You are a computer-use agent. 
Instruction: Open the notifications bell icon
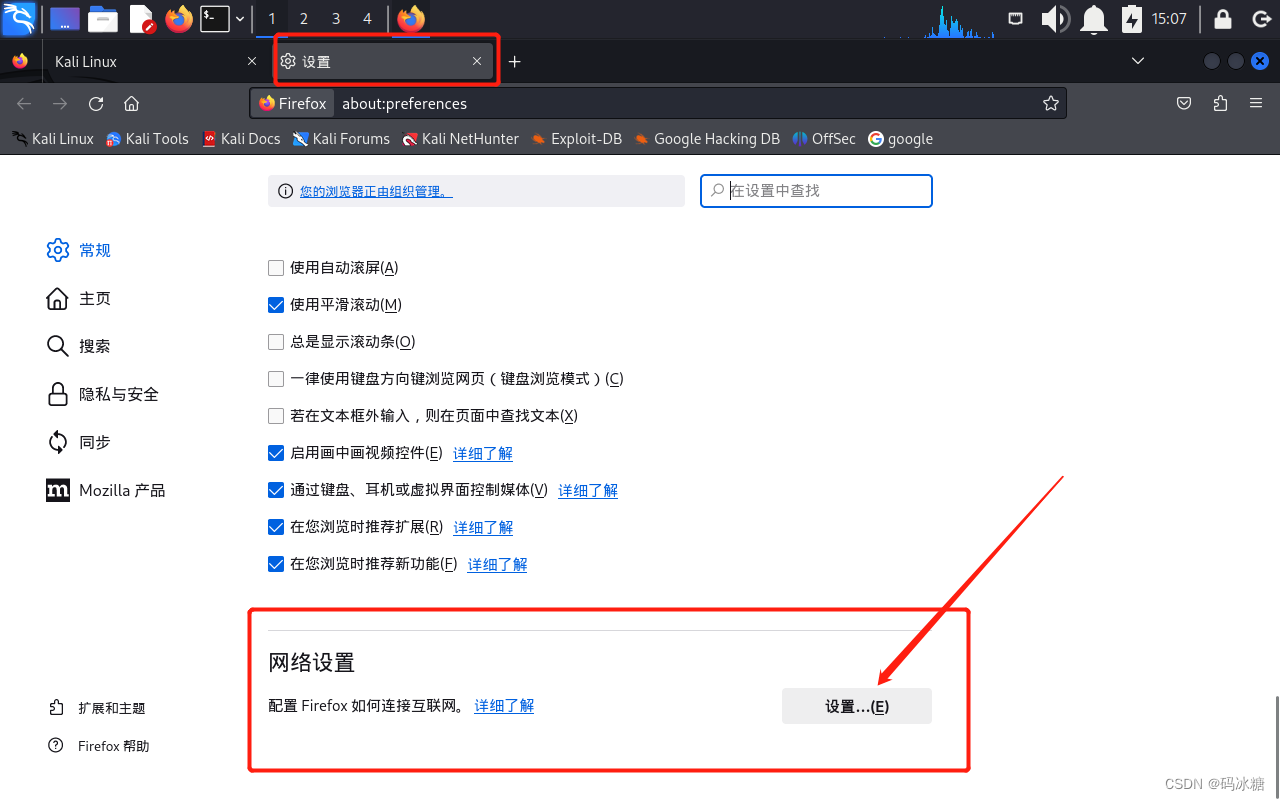pos(1095,19)
